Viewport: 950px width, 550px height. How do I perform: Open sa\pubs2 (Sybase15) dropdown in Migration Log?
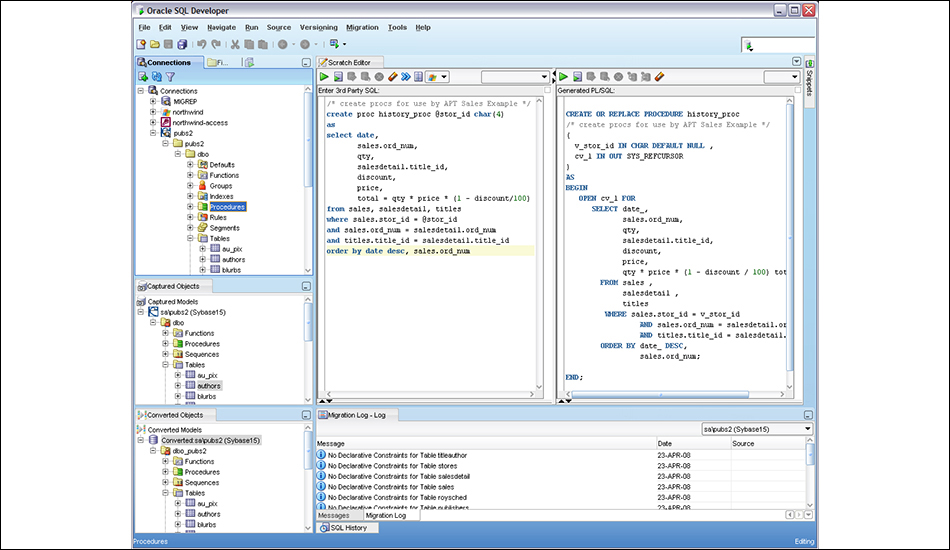coord(757,429)
